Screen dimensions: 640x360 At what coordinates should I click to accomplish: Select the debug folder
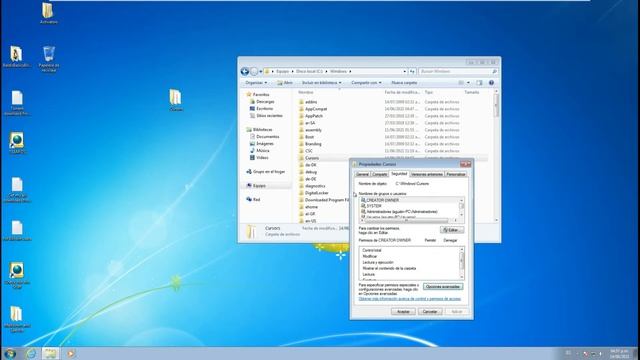(311, 172)
